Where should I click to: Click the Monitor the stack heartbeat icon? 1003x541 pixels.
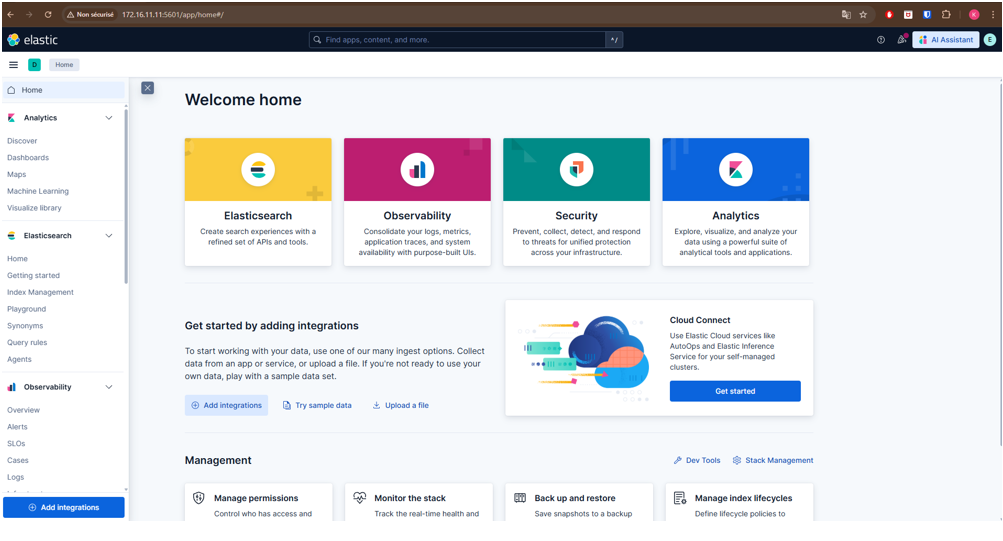click(359, 498)
